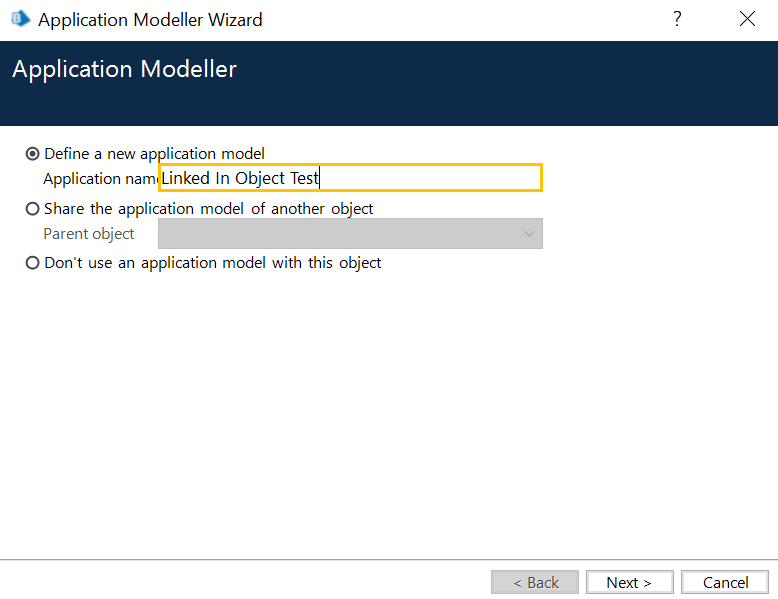The image size is (778, 599).
Task: Go back with the '< Back' button
Action: [x=535, y=582]
